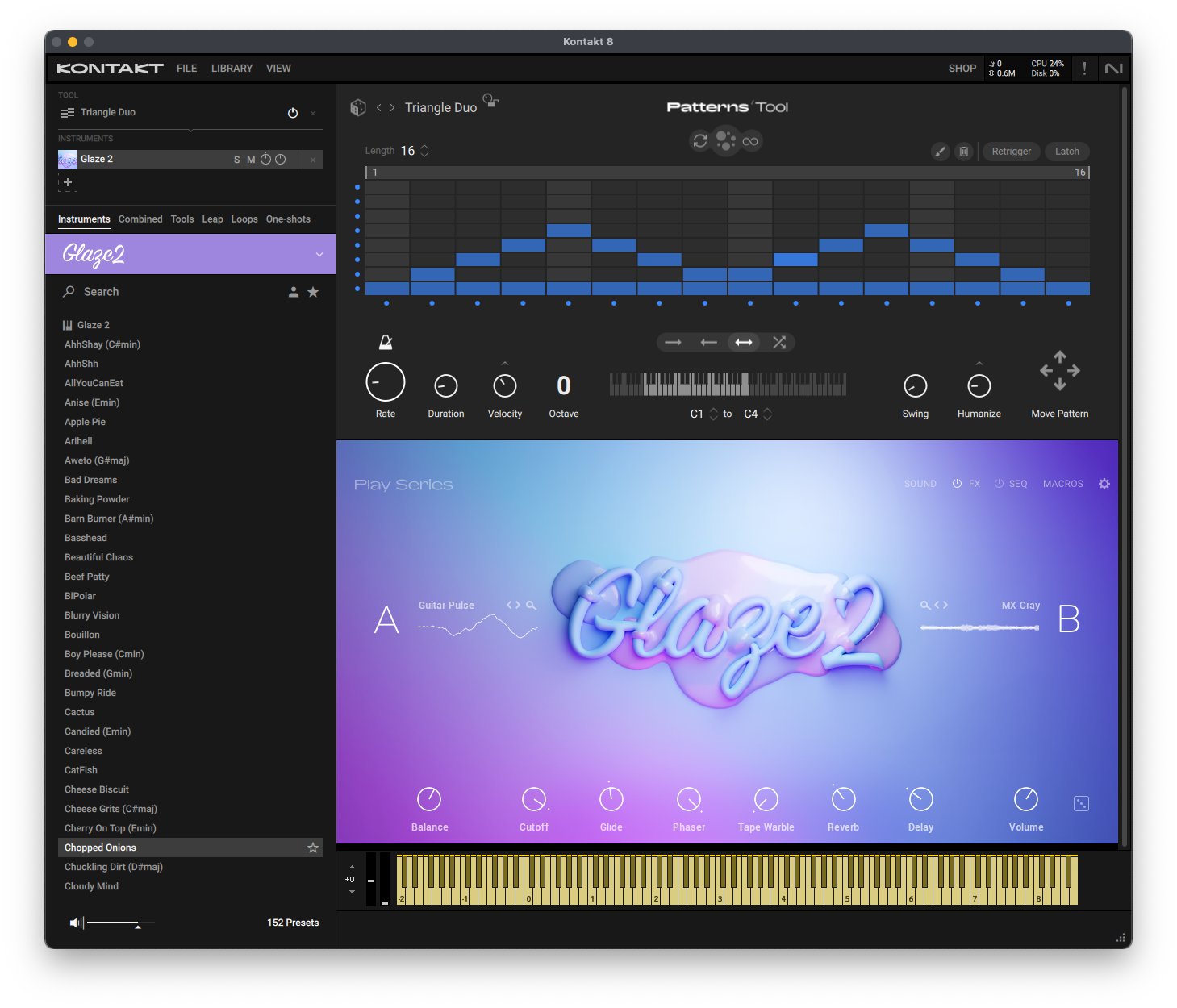This screenshot has width=1177, height=1008.
Task: Shift the keyboard octave up arrow
Action: [352, 867]
